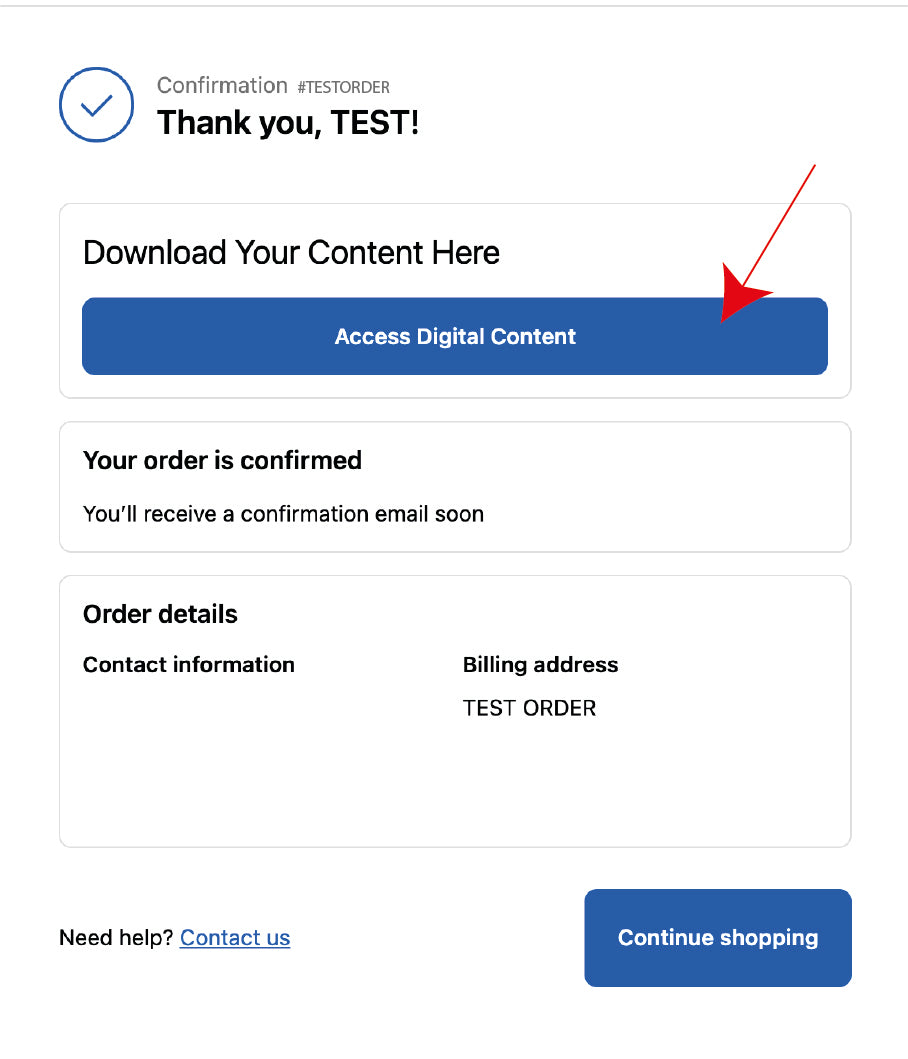Click the confirmation email soon message
The height and width of the screenshot is (1059, 908).
(283, 514)
